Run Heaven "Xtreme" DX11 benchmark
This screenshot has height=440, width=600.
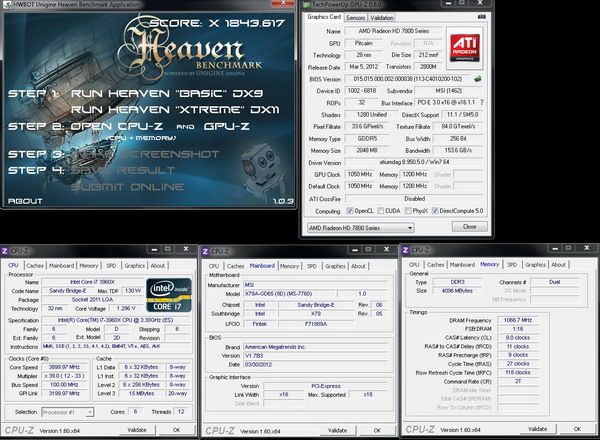click(x=175, y=110)
